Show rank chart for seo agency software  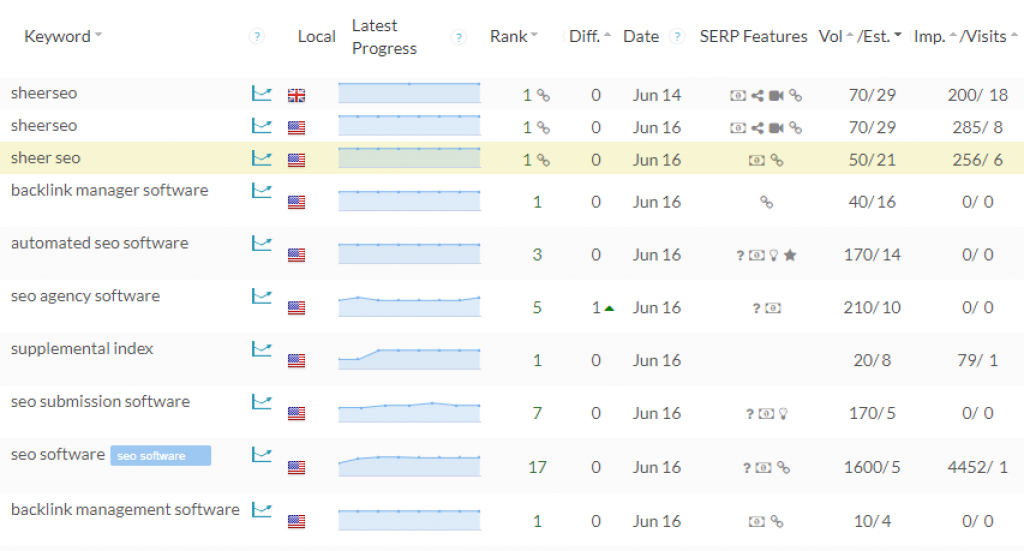pos(262,296)
